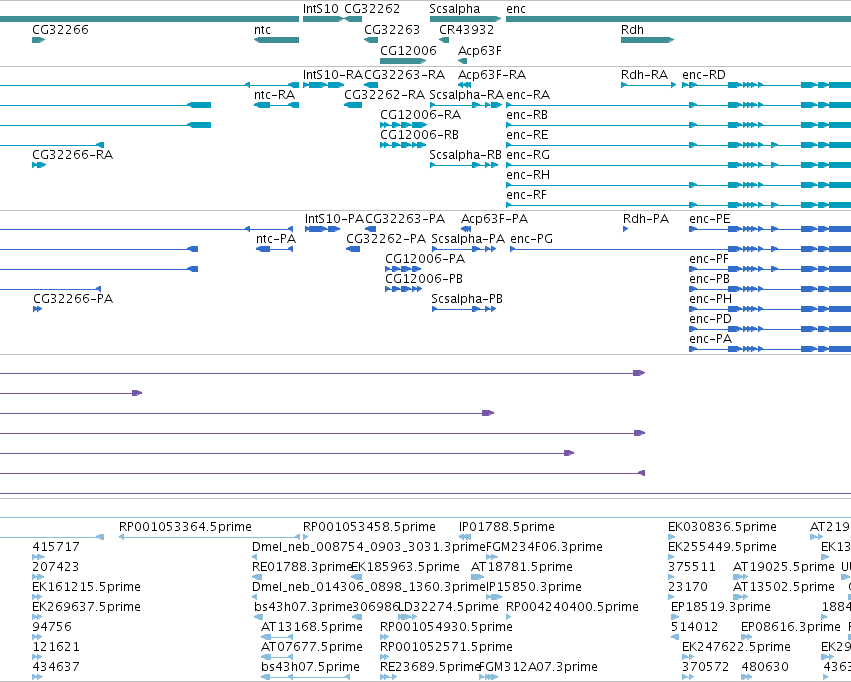The height and width of the screenshot is (682, 851).
Task: Click the CG12006-RB transcript label
Action: [x=420, y=135]
